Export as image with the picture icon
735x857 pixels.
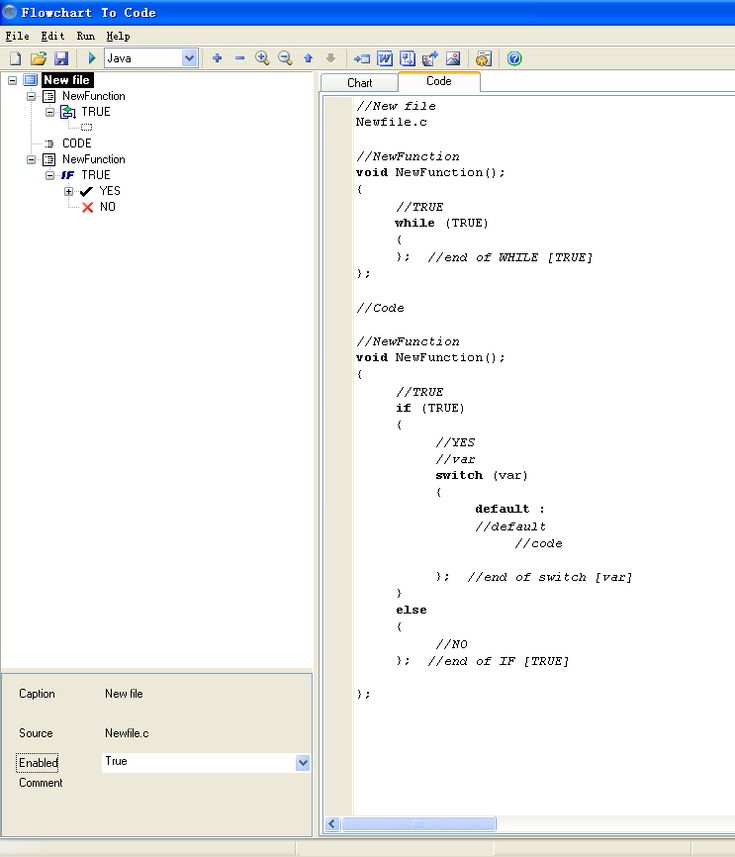tap(453, 58)
